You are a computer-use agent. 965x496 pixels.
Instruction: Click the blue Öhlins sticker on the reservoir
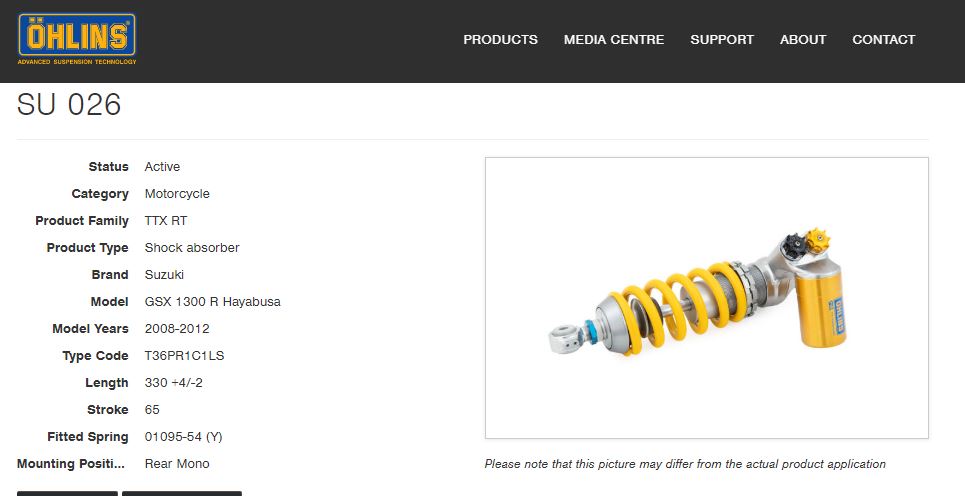(838, 321)
